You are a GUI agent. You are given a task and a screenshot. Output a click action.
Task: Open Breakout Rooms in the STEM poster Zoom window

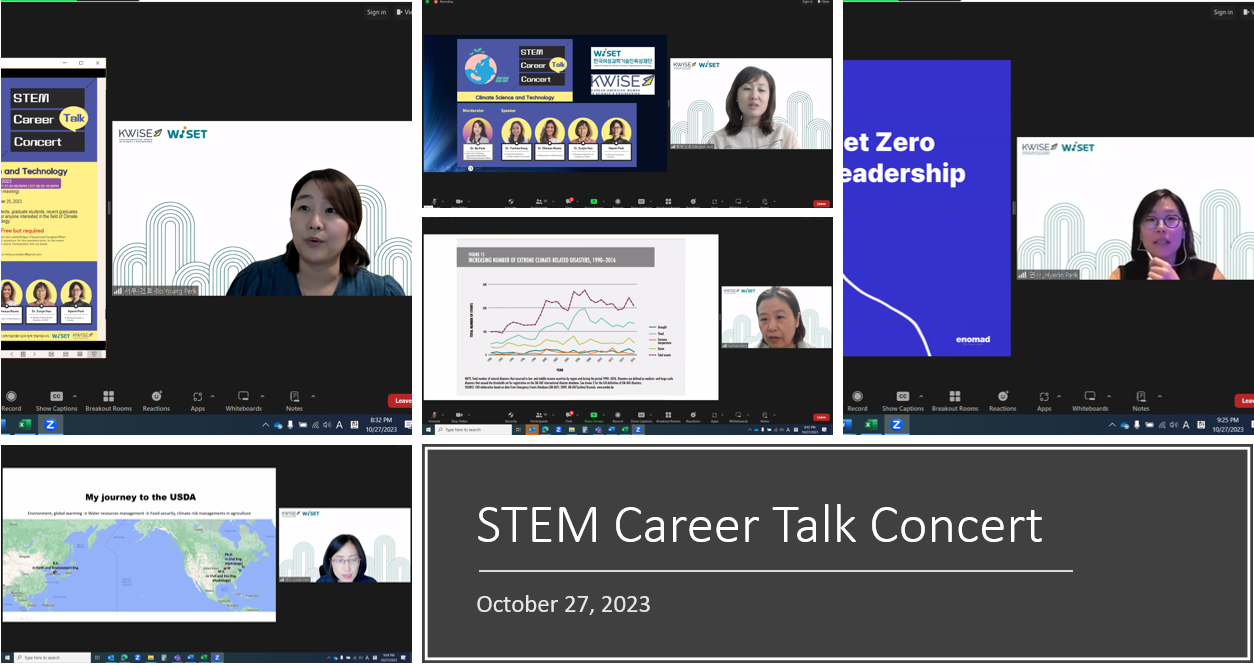[x=108, y=400]
